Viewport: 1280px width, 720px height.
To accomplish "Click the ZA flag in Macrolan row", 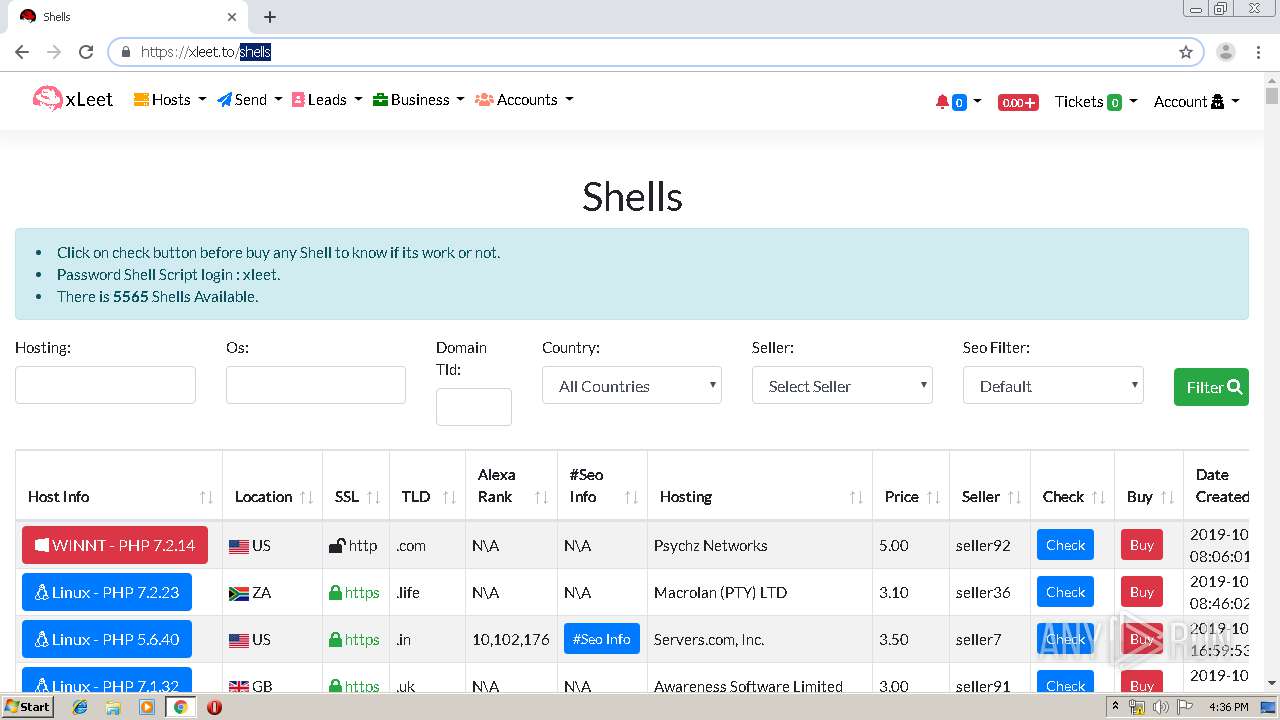I will [239, 593].
